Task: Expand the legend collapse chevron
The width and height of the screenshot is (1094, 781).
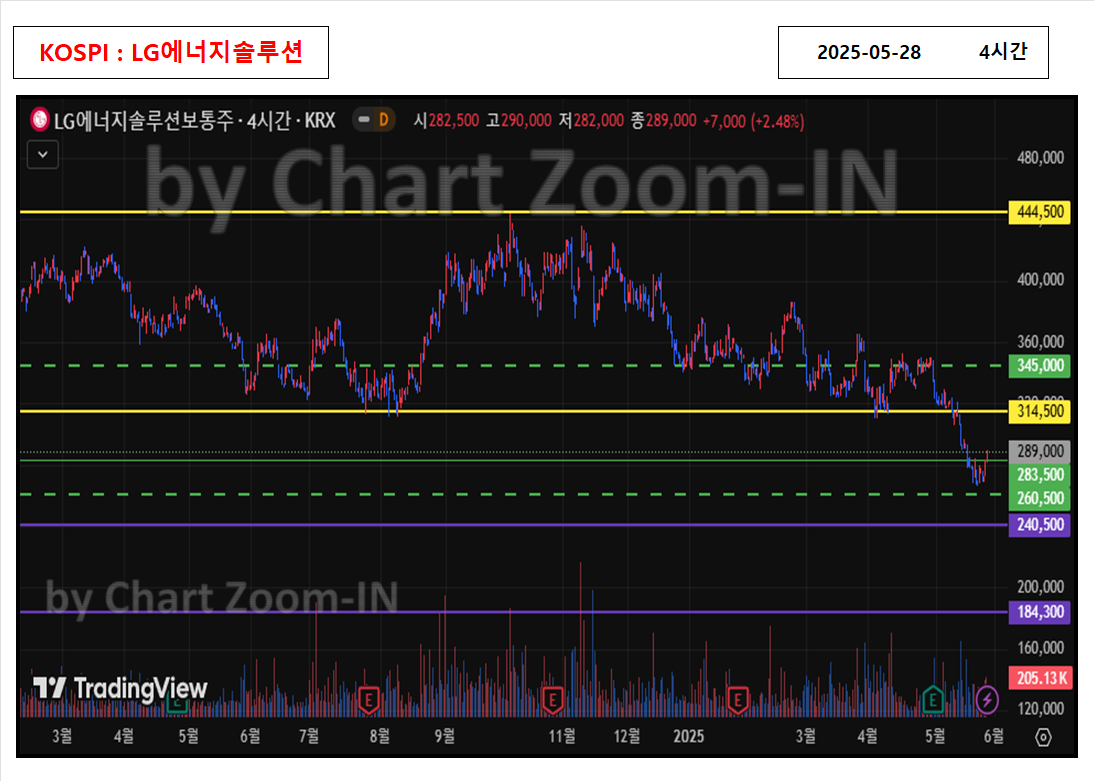Action: click(x=43, y=155)
